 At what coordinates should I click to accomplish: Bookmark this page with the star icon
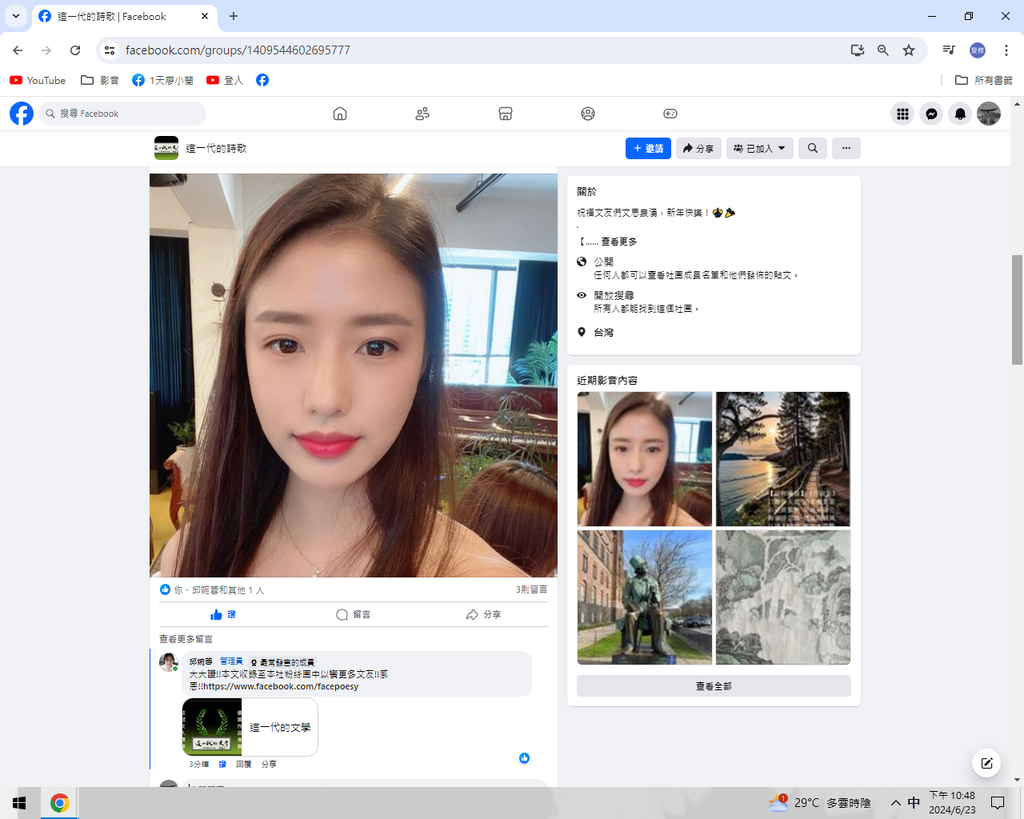coord(908,50)
